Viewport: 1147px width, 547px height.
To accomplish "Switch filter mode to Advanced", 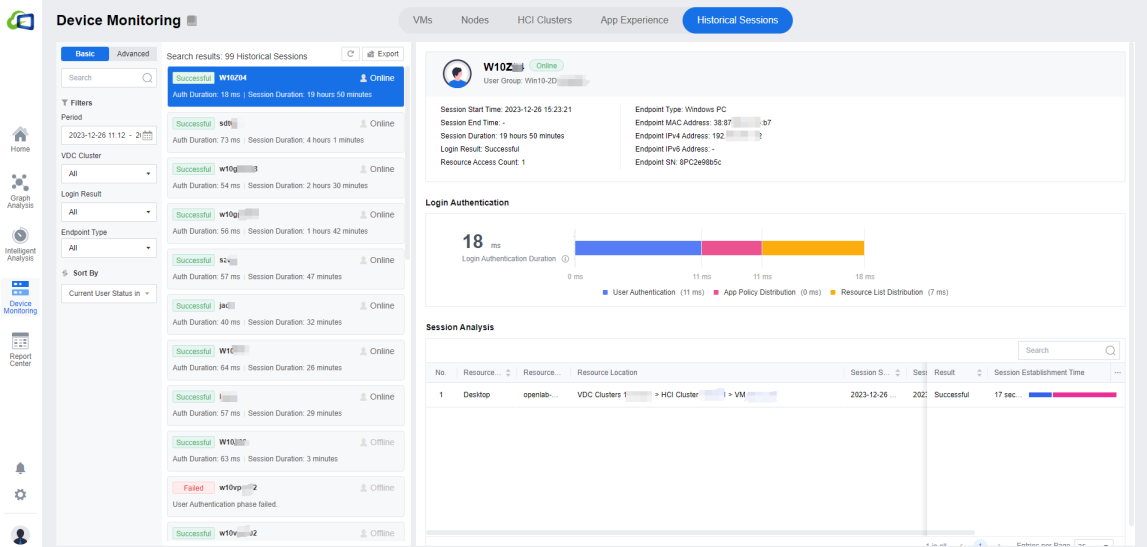I will pos(133,54).
